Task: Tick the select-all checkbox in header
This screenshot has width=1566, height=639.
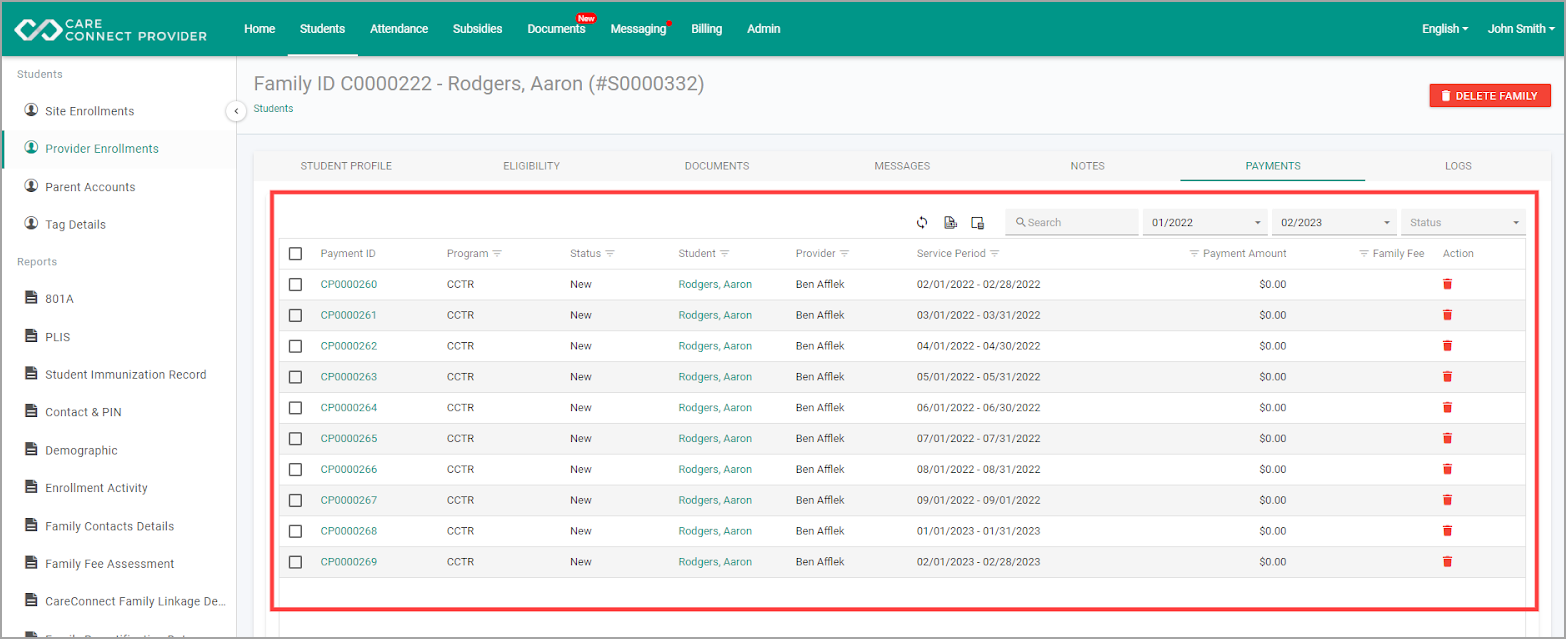Action: point(295,254)
